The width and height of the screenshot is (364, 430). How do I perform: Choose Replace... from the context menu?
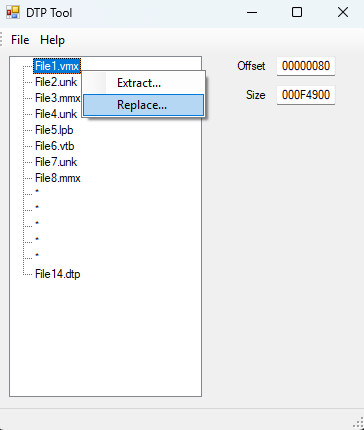[x=143, y=105]
